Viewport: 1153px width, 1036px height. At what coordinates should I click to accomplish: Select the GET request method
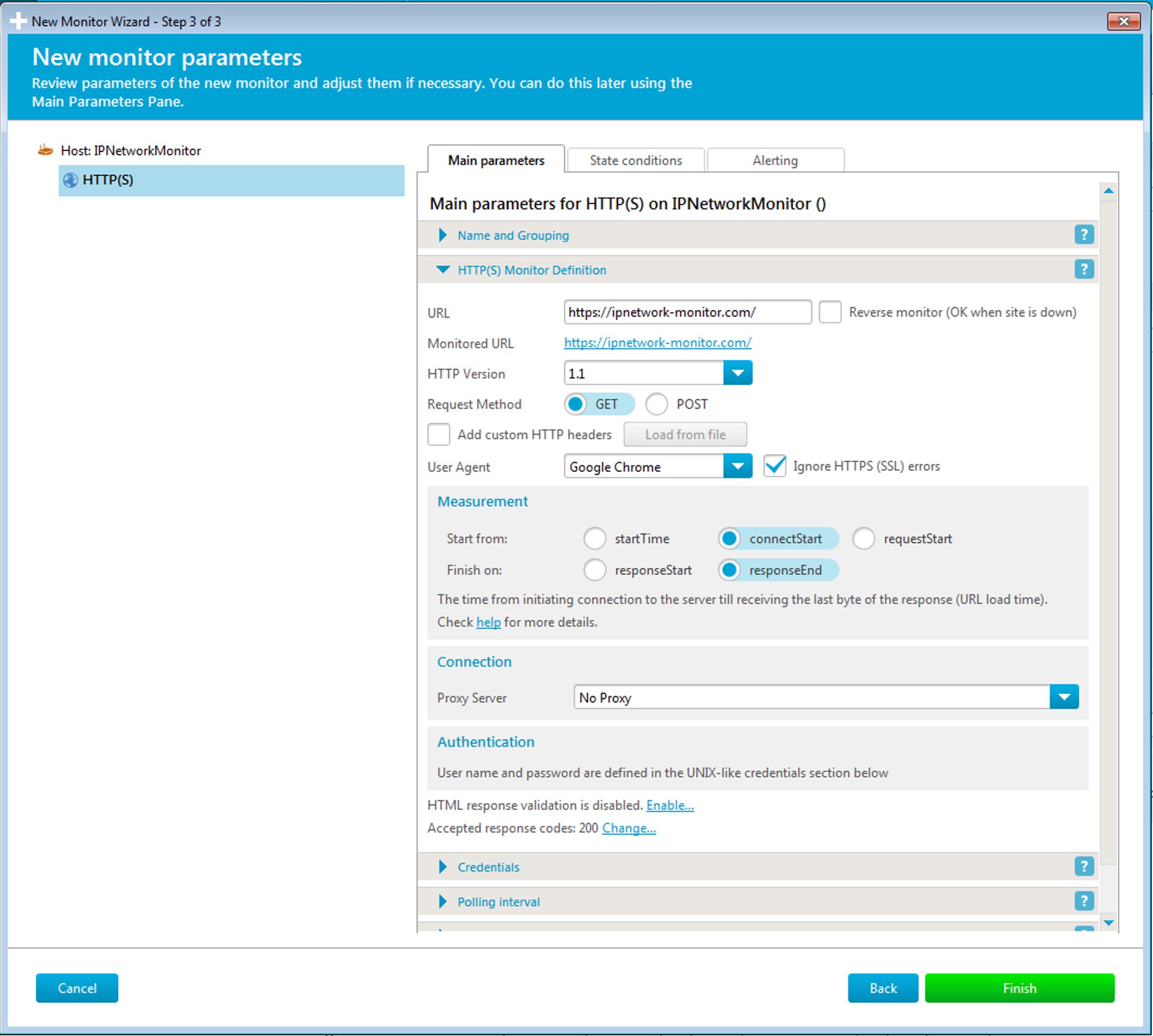click(x=599, y=404)
